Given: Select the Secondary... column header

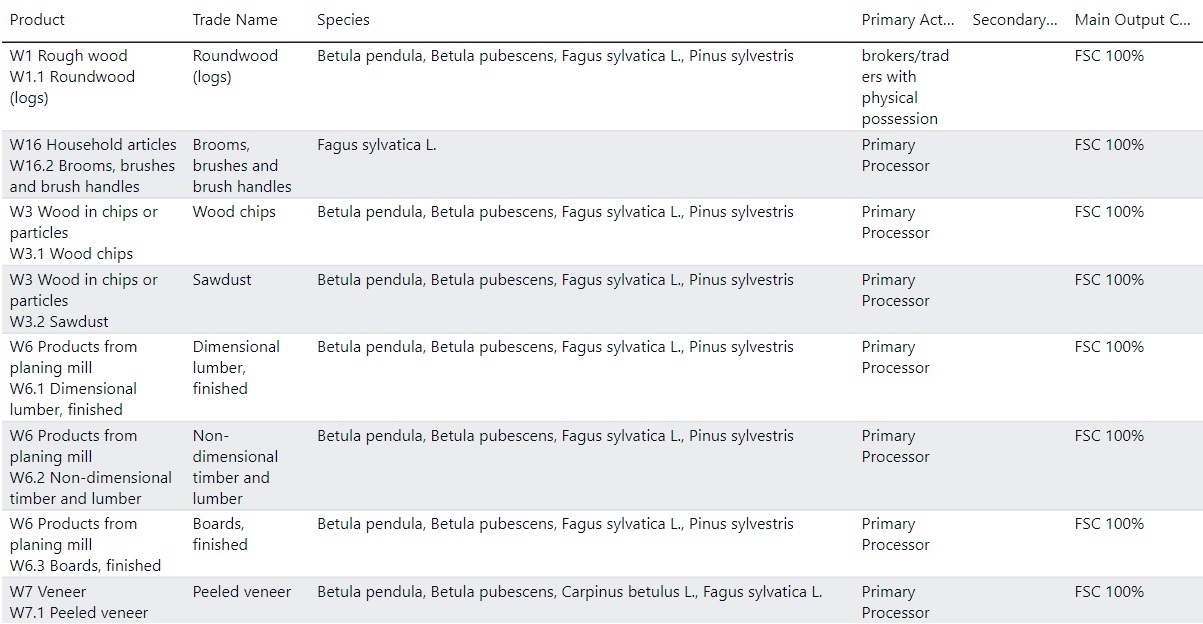Looking at the screenshot, I should (x=1014, y=20).
